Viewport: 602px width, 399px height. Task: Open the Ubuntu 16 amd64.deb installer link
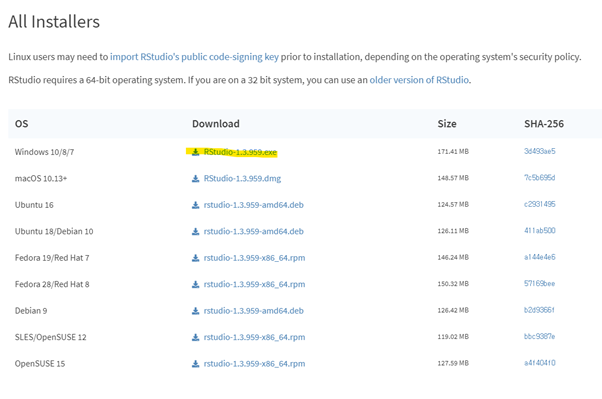coord(253,205)
